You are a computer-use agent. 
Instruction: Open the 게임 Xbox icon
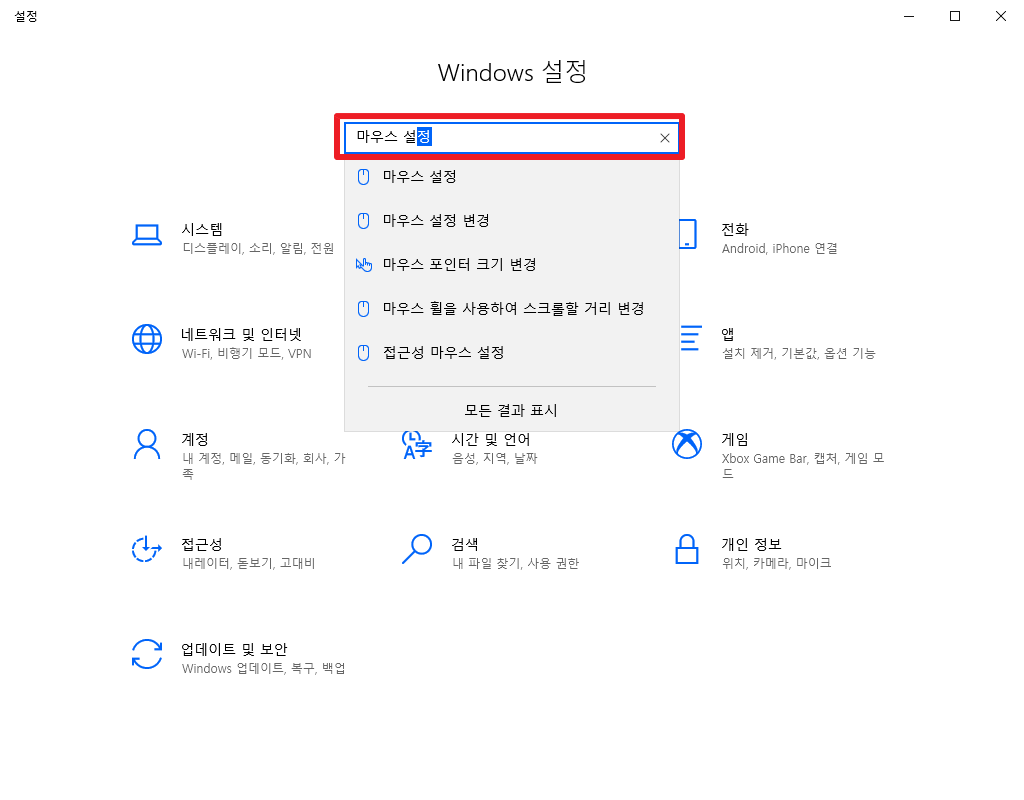coord(687,445)
